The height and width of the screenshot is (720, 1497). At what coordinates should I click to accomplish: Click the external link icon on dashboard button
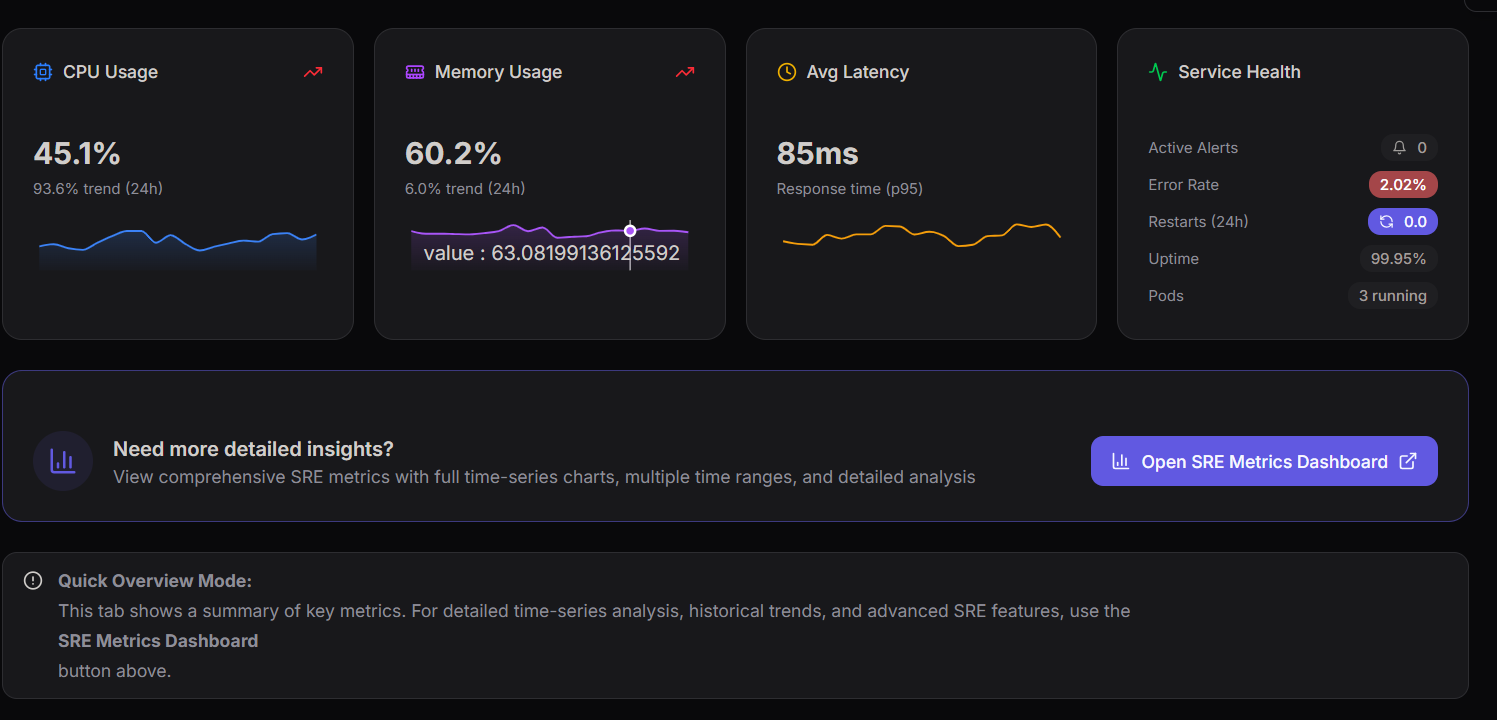coord(1408,461)
